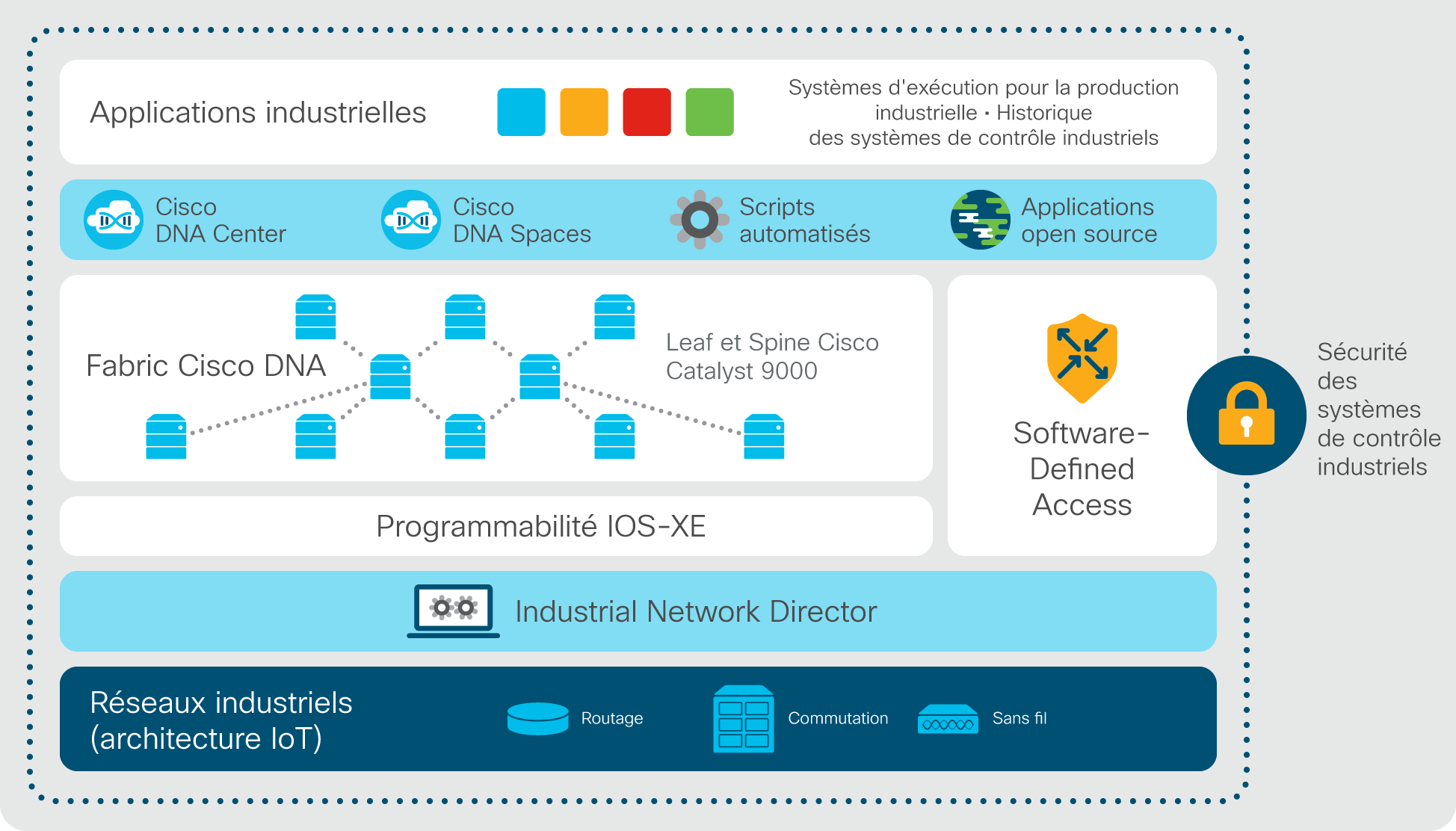Click the Sans fil wireless device icon
Image resolution: width=1456 pixels, height=831 pixels.
(948, 719)
